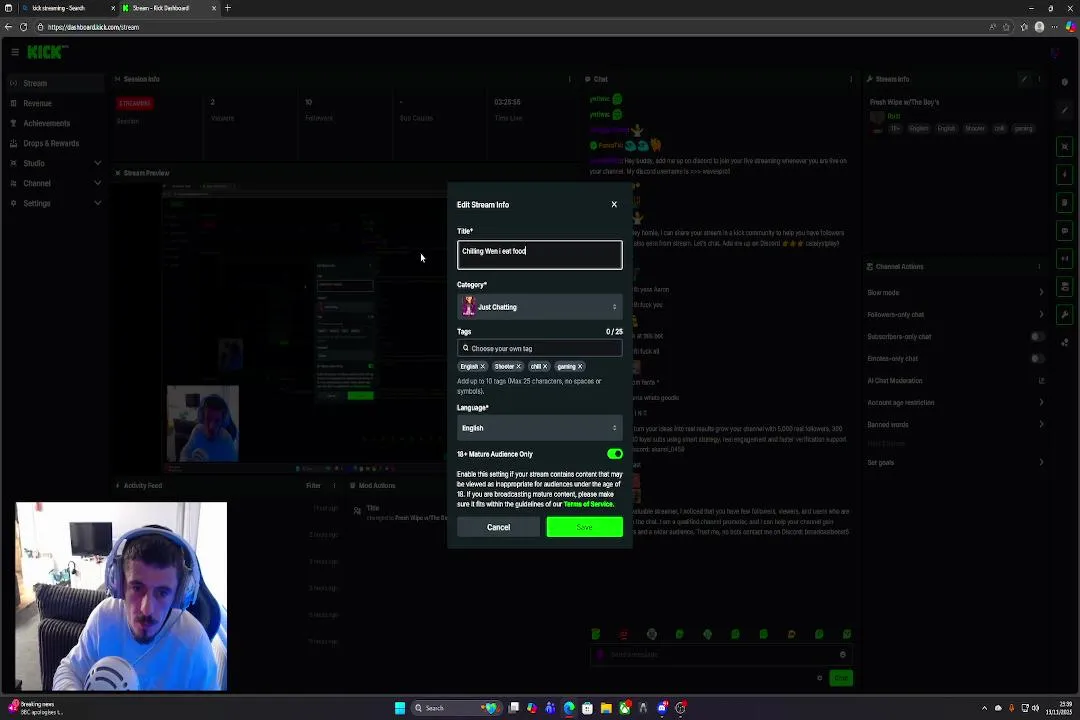Remove the Shooter tag chip
The width and height of the screenshot is (1080, 720).
[519, 367]
